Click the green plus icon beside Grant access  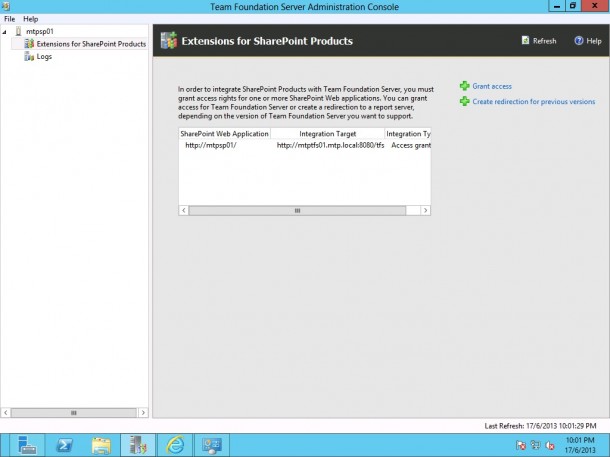[x=465, y=86]
